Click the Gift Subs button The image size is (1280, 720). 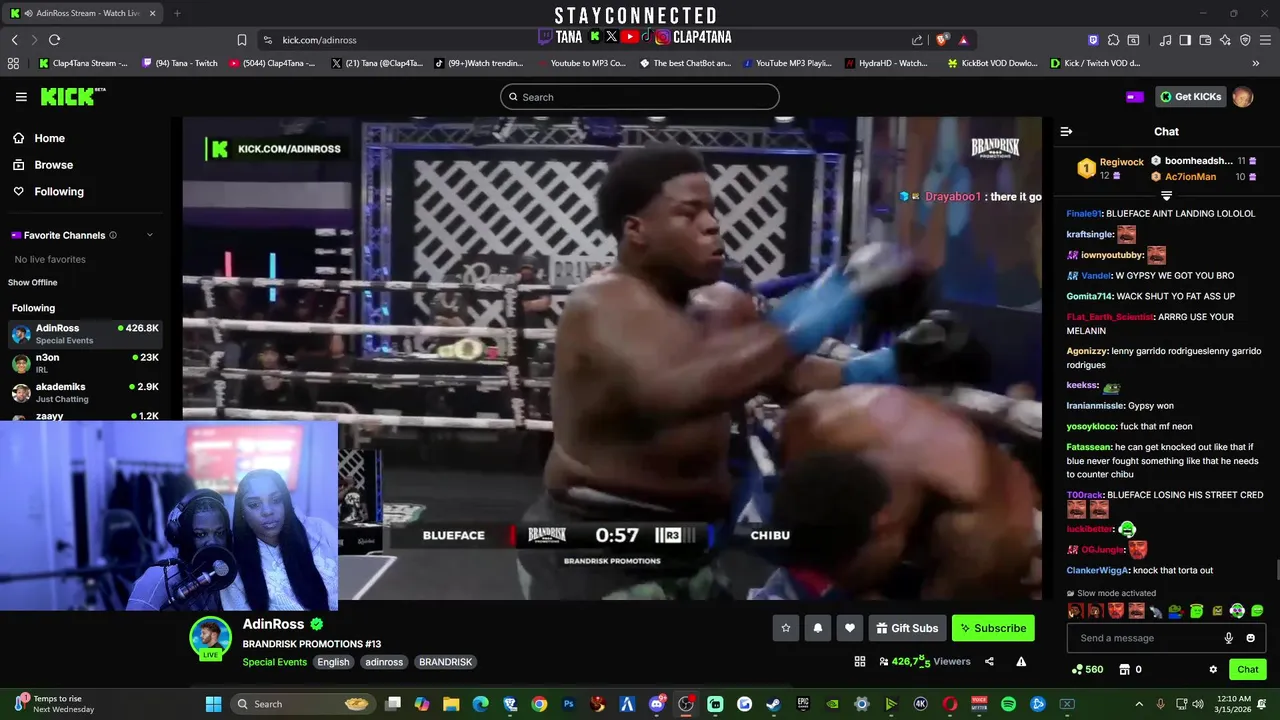tap(907, 628)
